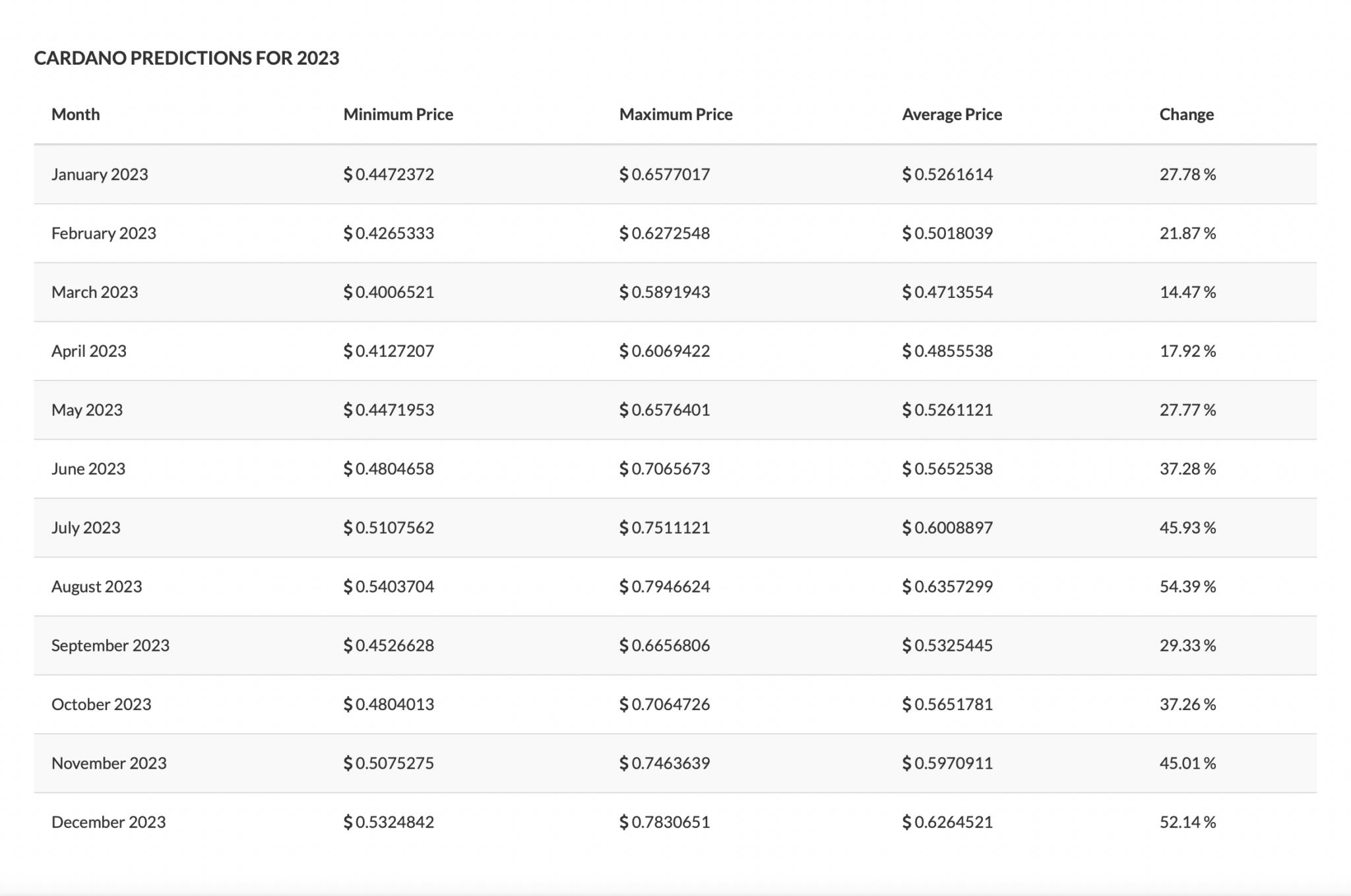Viewport: 1351px width, 896px height.
Task: Click average price value $ 0.4855538
Action: (948, 351)
